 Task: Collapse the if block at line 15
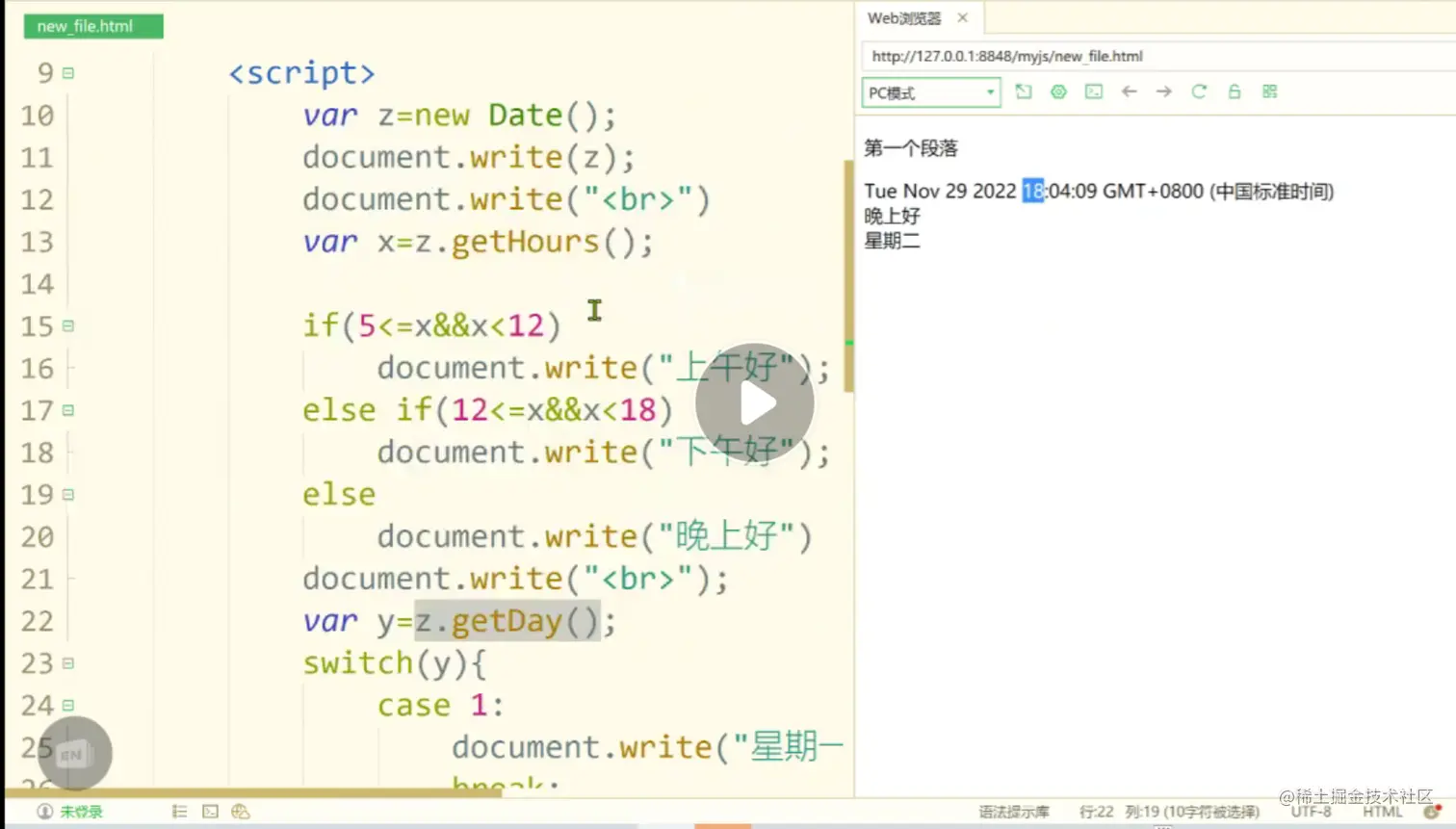click(68, 326)
